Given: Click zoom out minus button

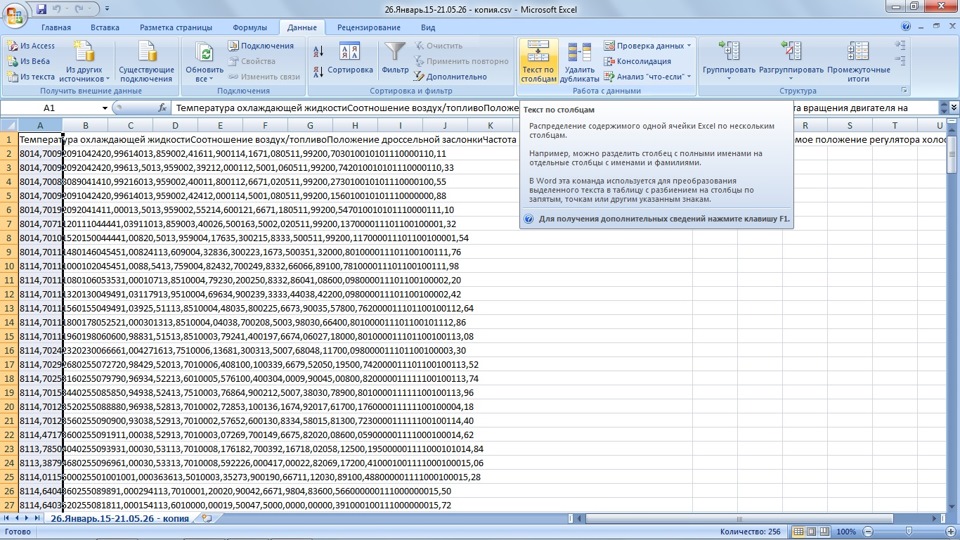Looking at the screenshot, I should pos(868,532).
